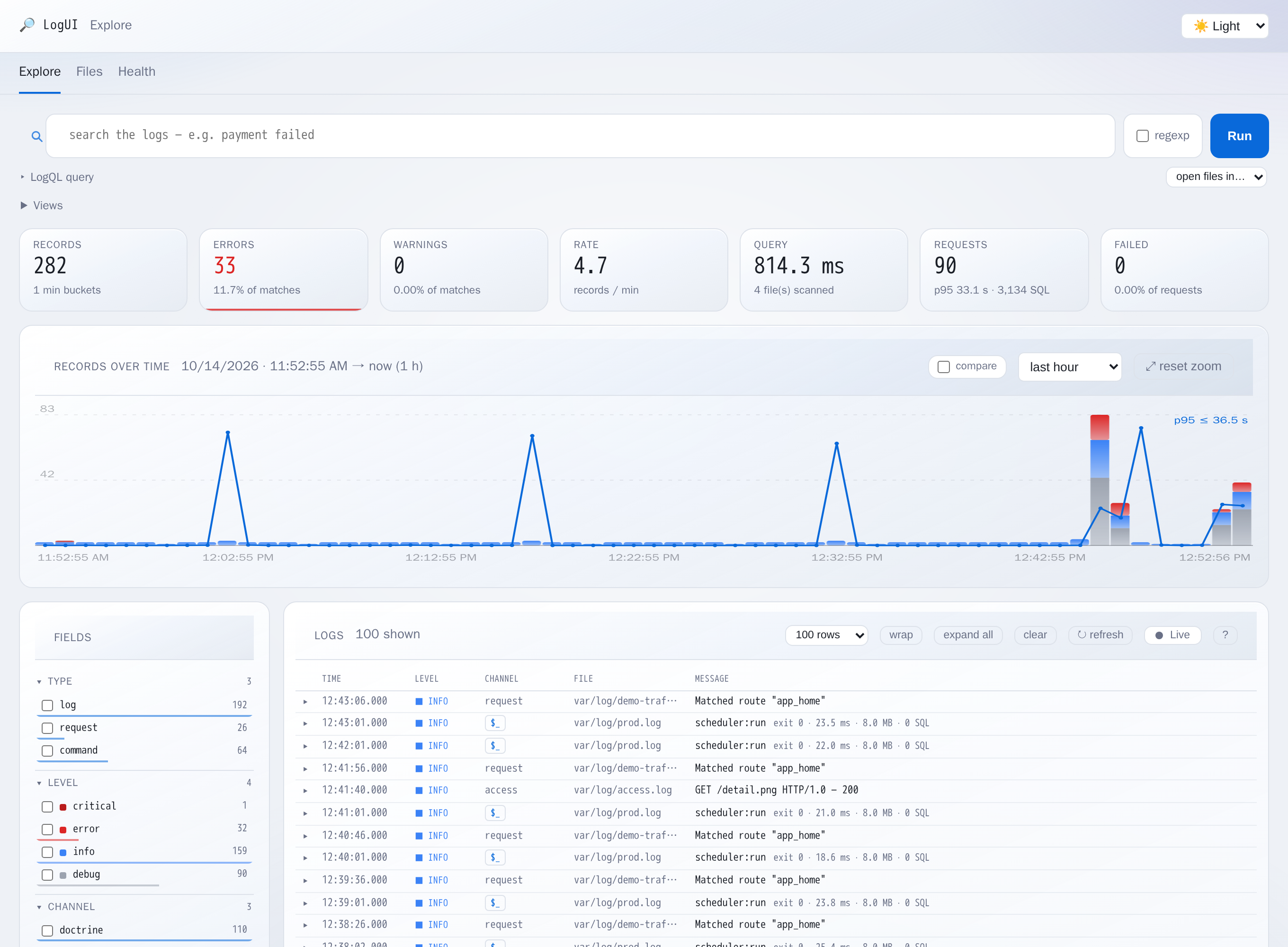Check the command type filter
Image resolution: width=1288 pixels, height=947 pixels.
47,751
